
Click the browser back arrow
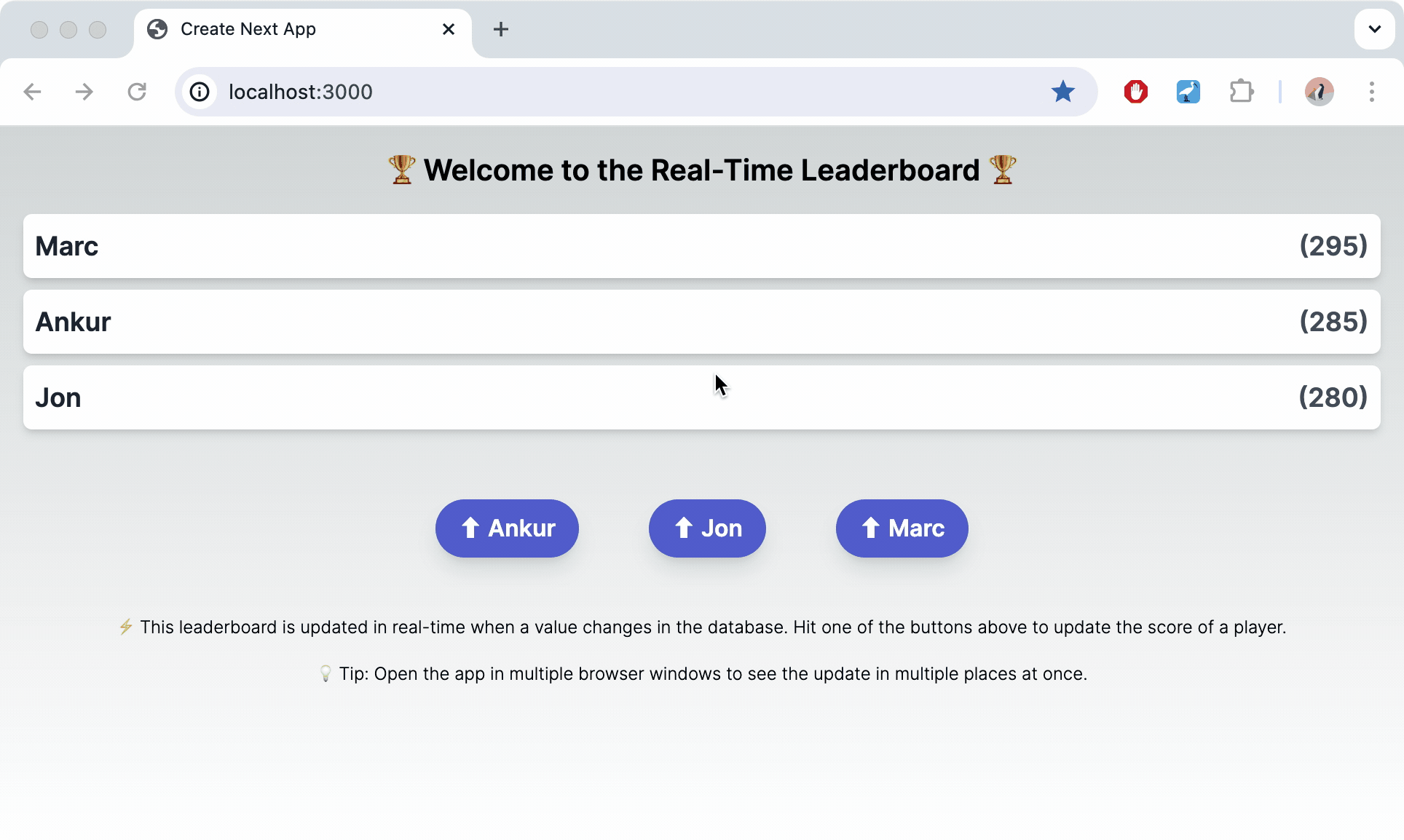coord(32,92)
